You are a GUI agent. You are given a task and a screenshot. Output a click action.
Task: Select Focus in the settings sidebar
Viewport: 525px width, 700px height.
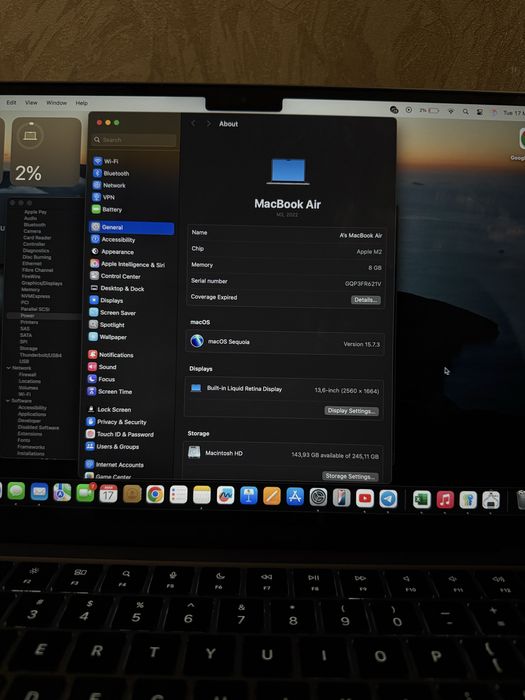pyautogui.click(x=101, y=379)
